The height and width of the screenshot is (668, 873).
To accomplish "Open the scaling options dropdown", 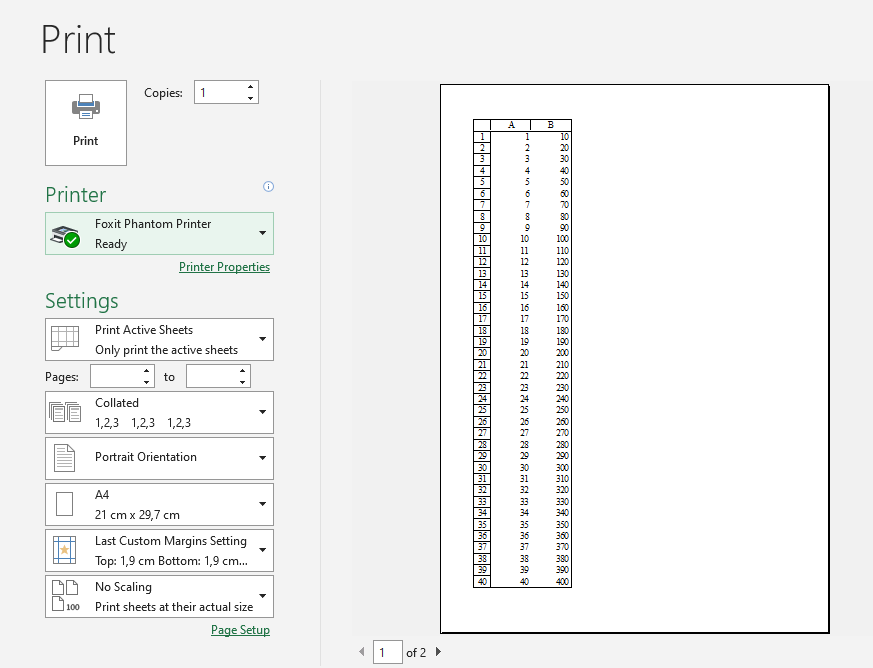I will (x=264, y=595).
